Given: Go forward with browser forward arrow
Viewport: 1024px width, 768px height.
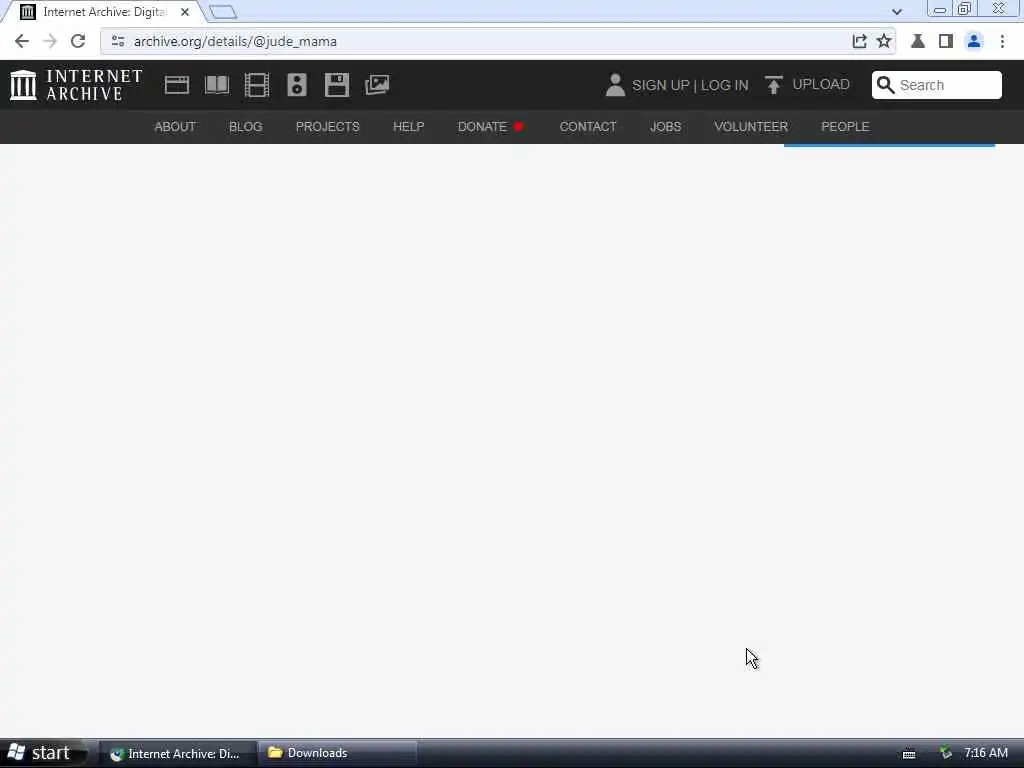Looking at the screenshot, I should [50, 41].
